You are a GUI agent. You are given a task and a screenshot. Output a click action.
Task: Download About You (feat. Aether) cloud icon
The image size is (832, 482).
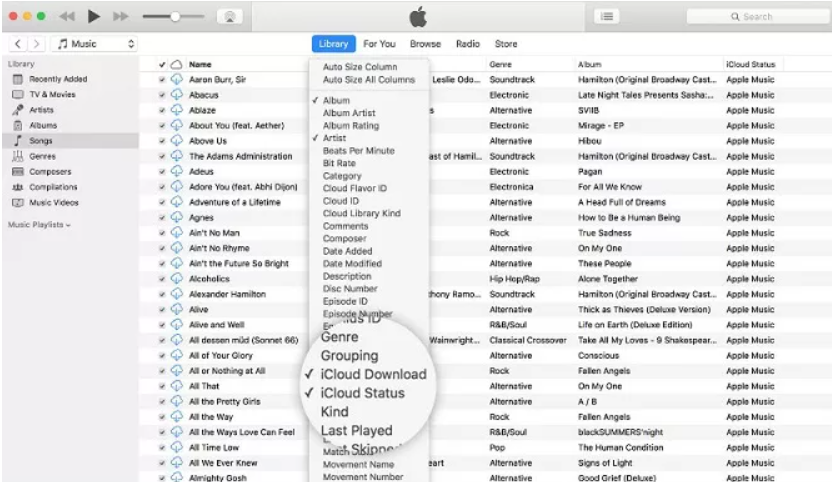(x=176, y=126)
